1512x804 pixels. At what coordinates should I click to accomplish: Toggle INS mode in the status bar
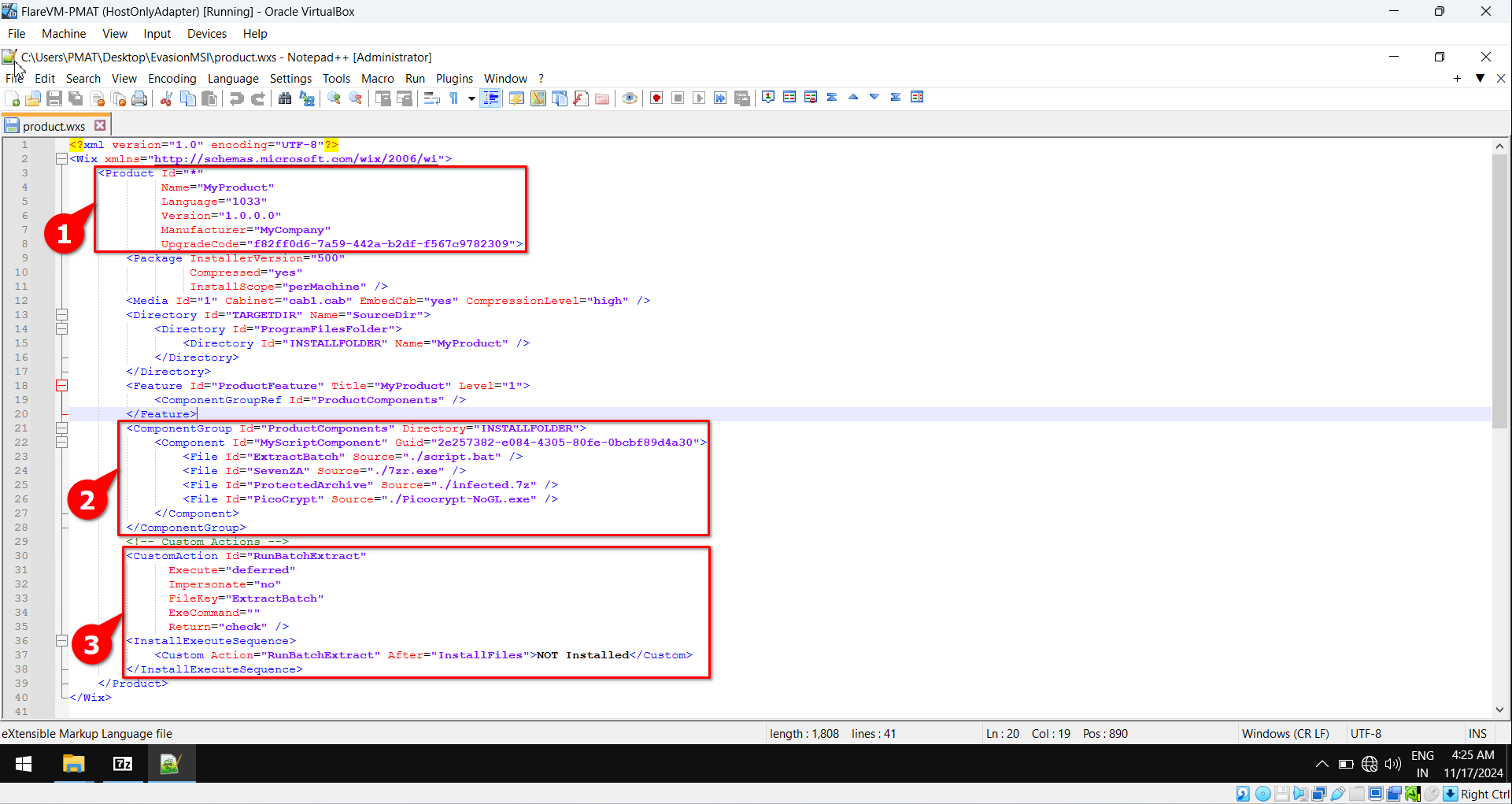[x=1477, y=734]
